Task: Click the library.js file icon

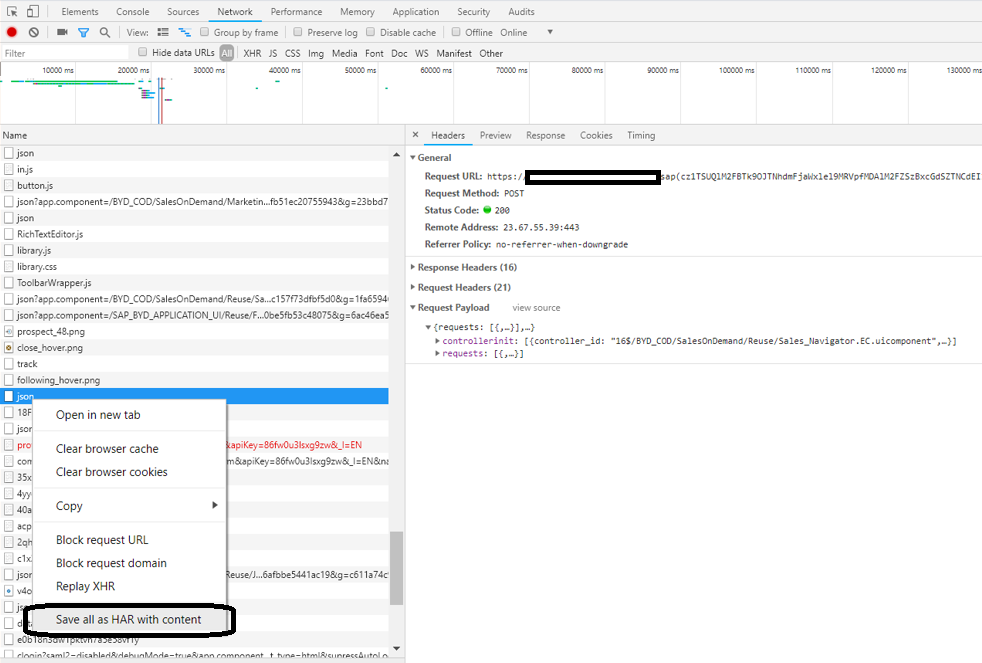Action: click(x=9, y=250)
